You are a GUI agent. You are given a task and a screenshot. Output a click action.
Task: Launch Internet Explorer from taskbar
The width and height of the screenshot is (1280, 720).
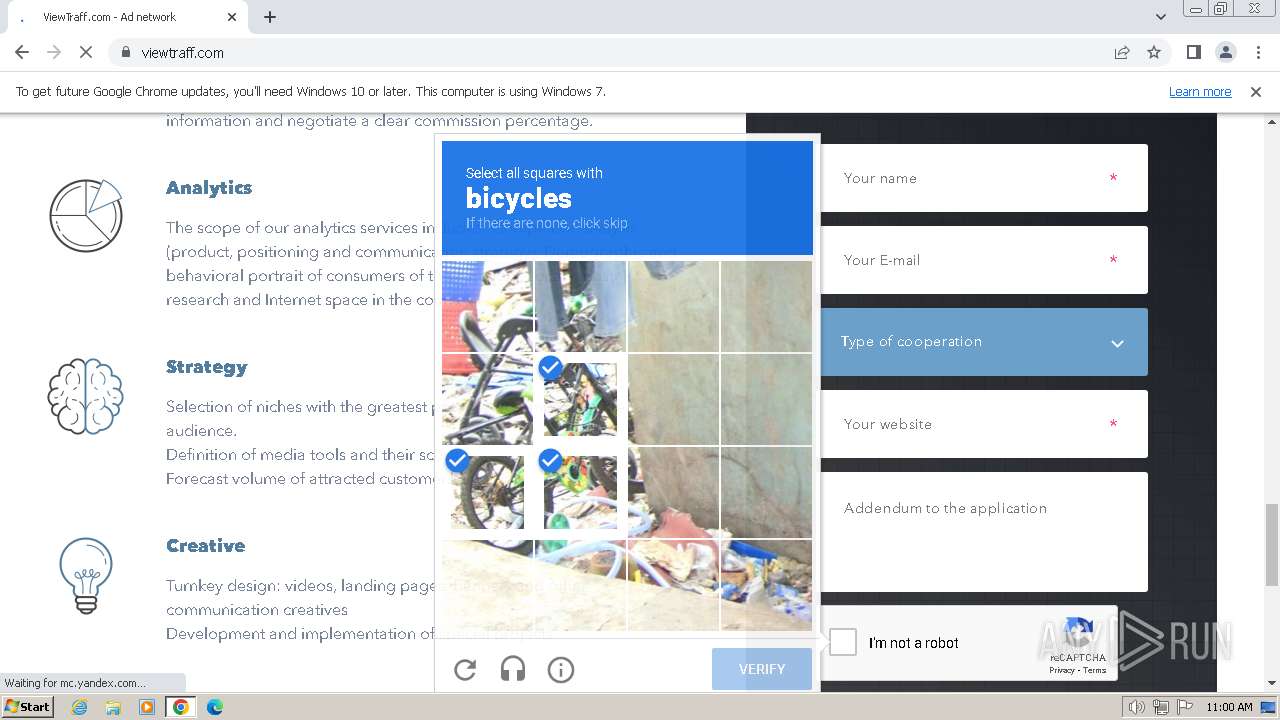pyautogui.click(x=80, y=707)
